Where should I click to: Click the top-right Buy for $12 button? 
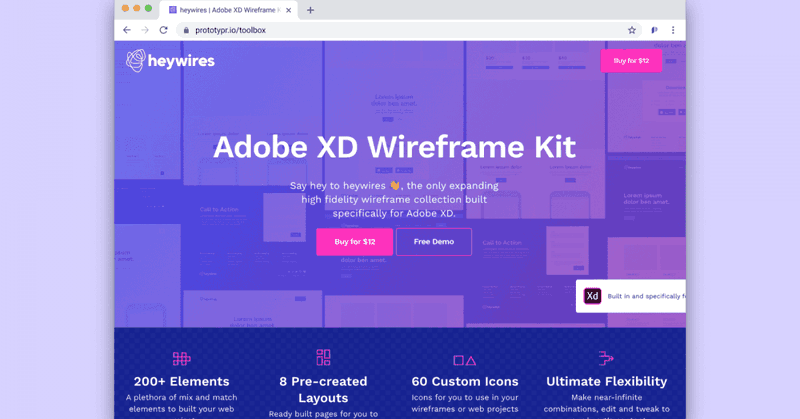631,61
